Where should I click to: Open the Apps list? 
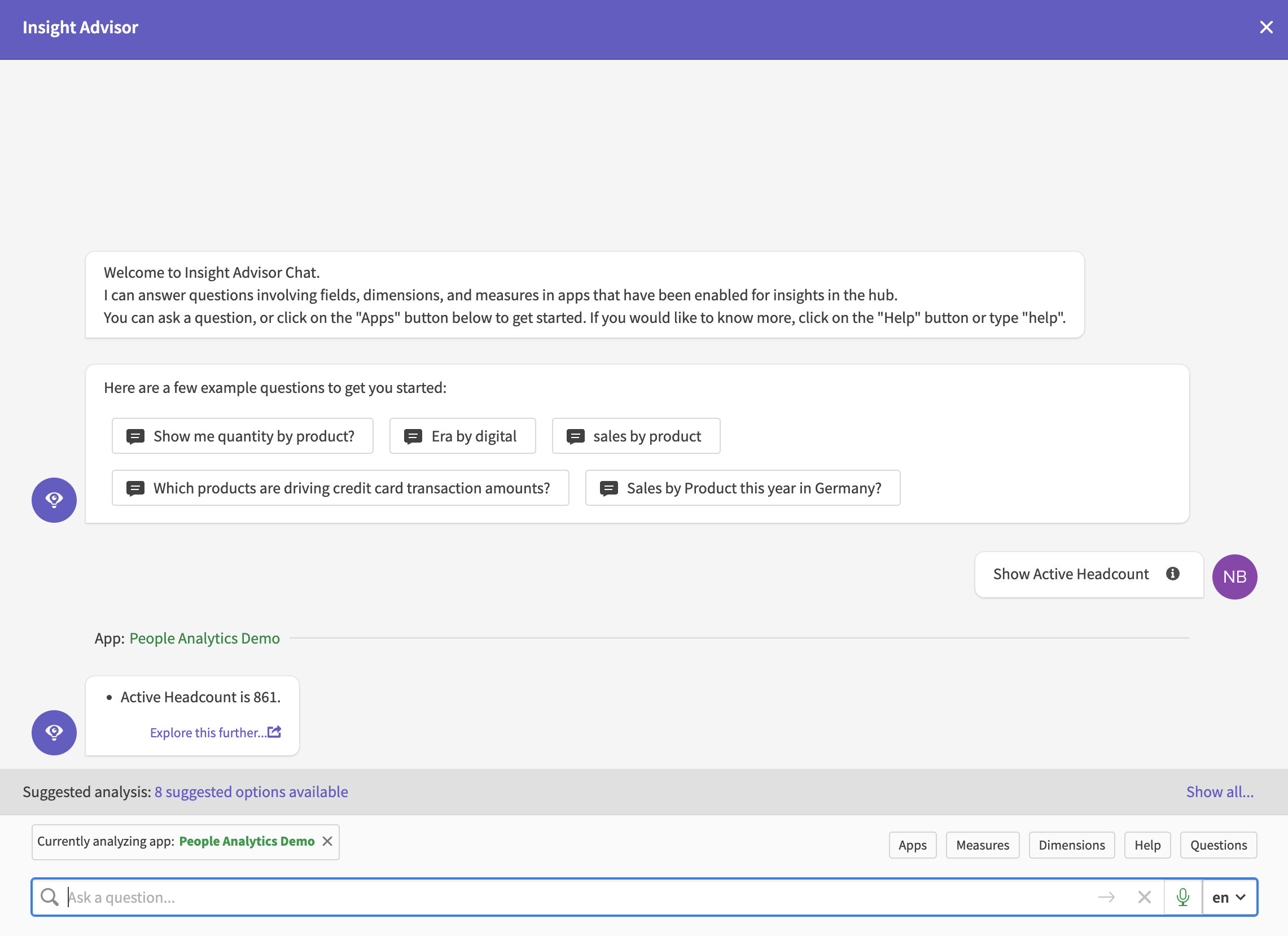(912, 845)
